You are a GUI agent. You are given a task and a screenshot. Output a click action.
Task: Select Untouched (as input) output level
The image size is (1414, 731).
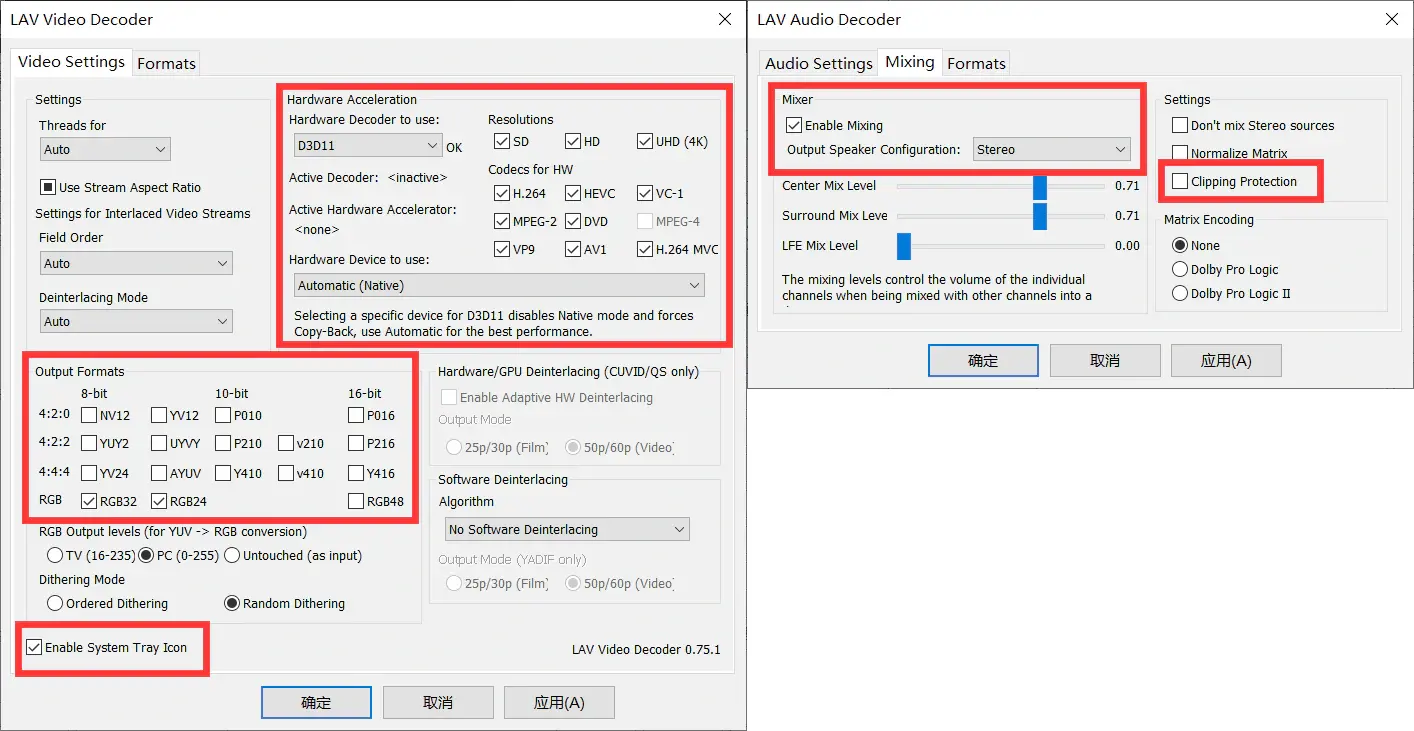coord(232,555)
